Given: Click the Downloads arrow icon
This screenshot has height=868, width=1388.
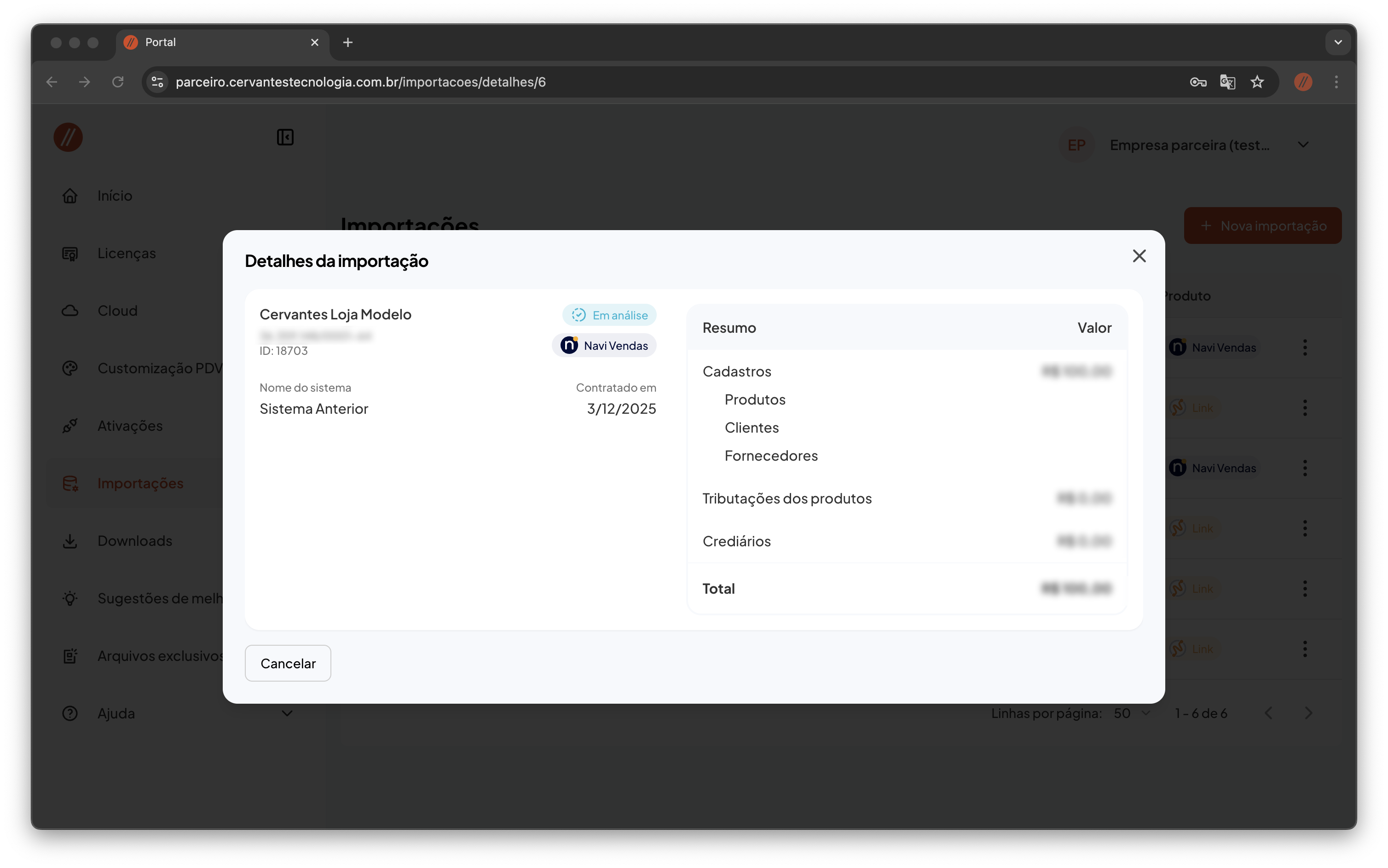Looking at the screenshot, I should click(70, 541).
